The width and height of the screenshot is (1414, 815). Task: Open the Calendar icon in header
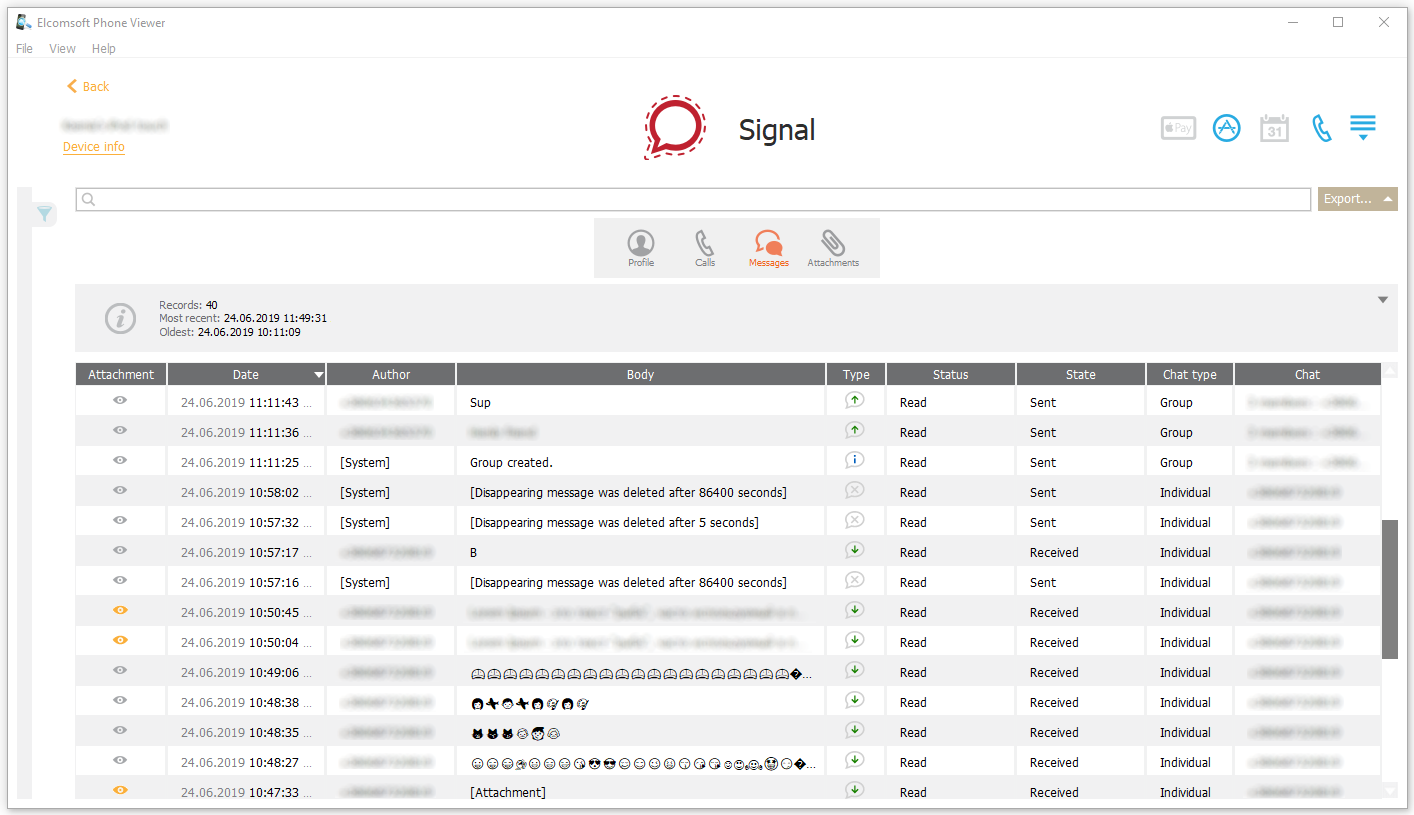click(x=1274, y=128)
